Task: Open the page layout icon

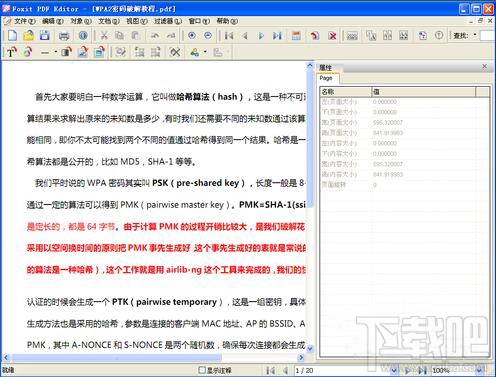Action: click(x=296, y=35)
